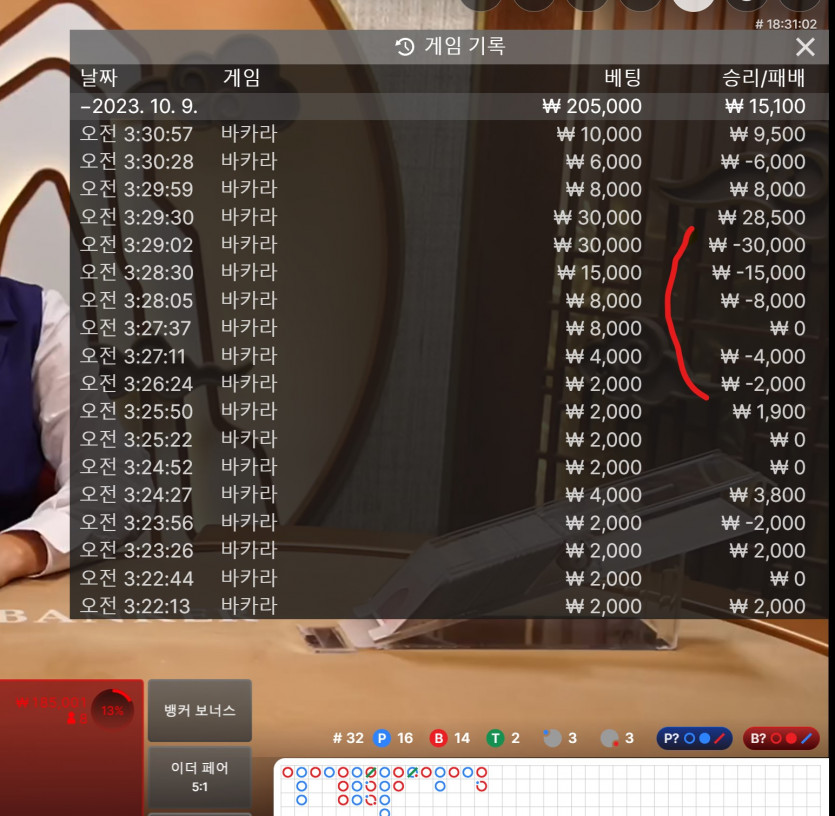Click the banker pair gray-red dot icon
Viewport: 835px width, 816px height.
609,738
